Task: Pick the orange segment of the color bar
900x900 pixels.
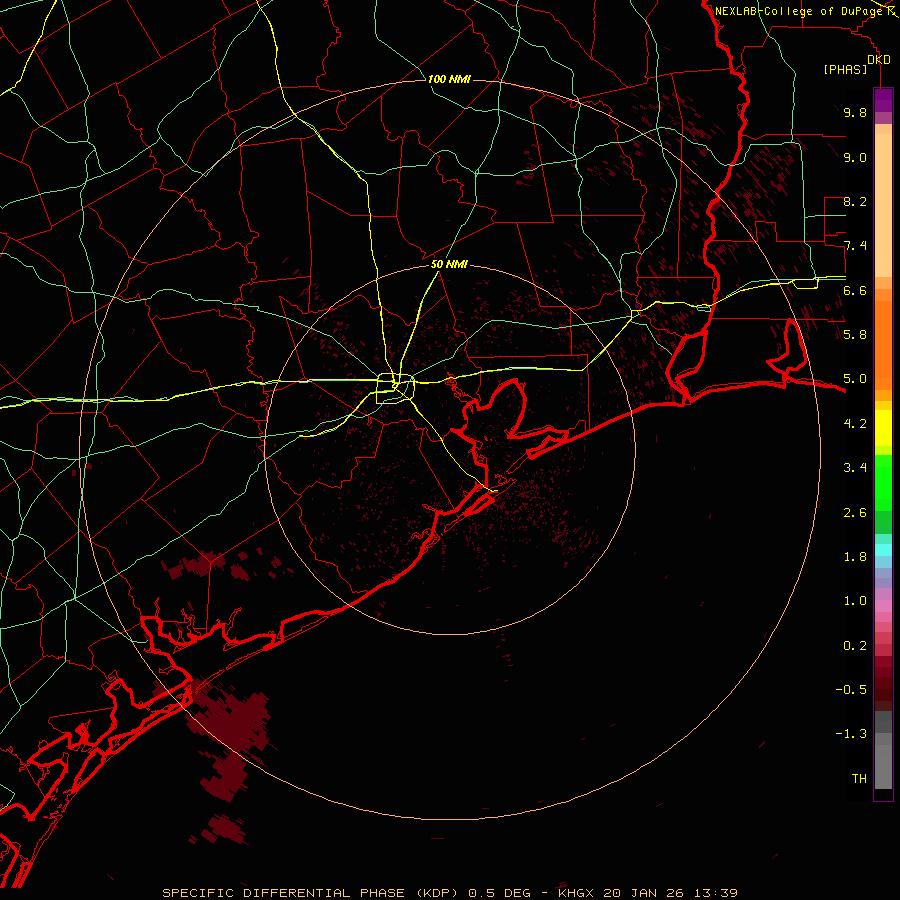Action: [x=883, y=345]
